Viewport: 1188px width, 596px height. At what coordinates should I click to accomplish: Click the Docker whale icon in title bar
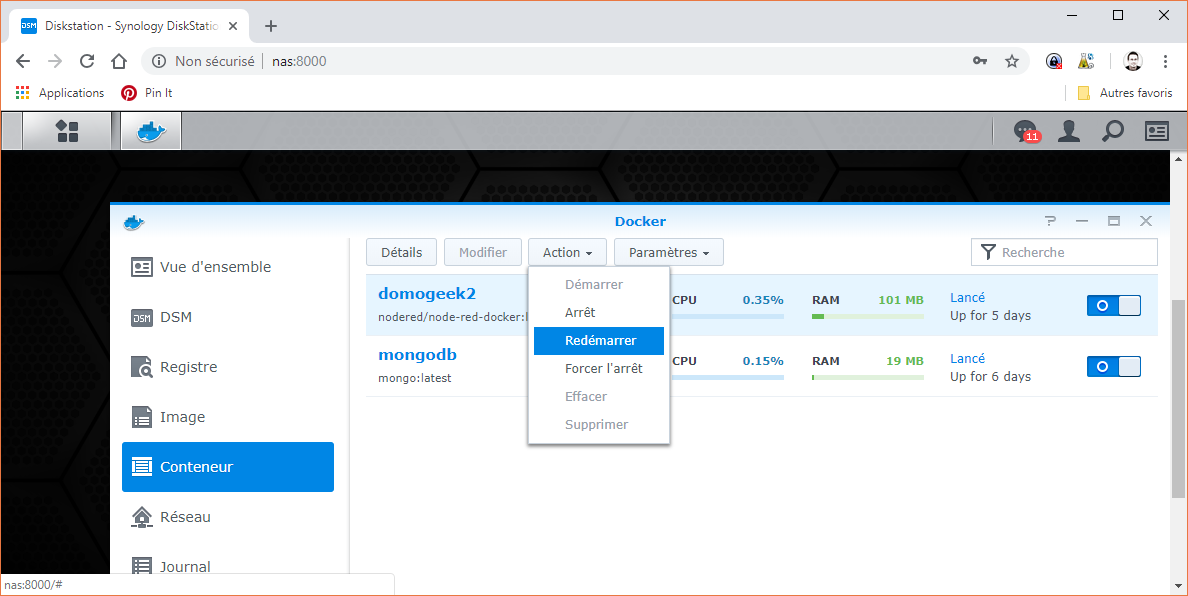pos(134,222)
